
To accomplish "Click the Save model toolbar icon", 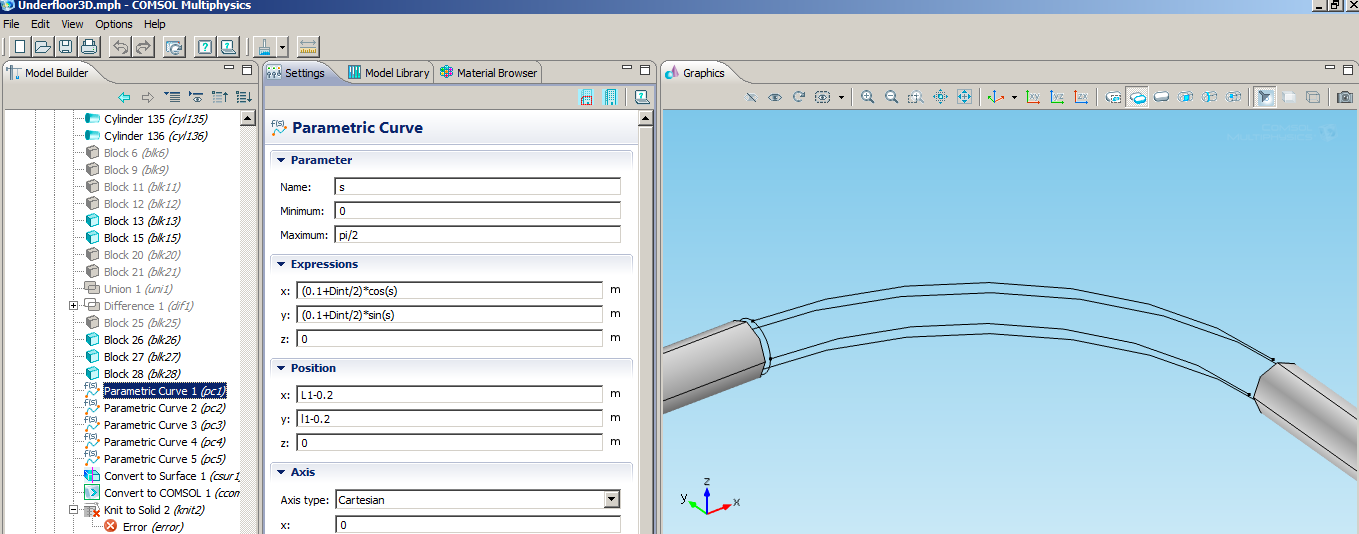I will (x=65, y=47).
